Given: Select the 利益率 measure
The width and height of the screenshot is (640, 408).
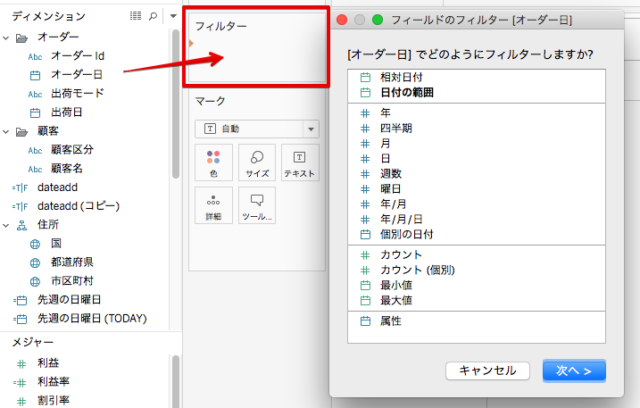Looking at the screenshot, I should coord(53,381).
